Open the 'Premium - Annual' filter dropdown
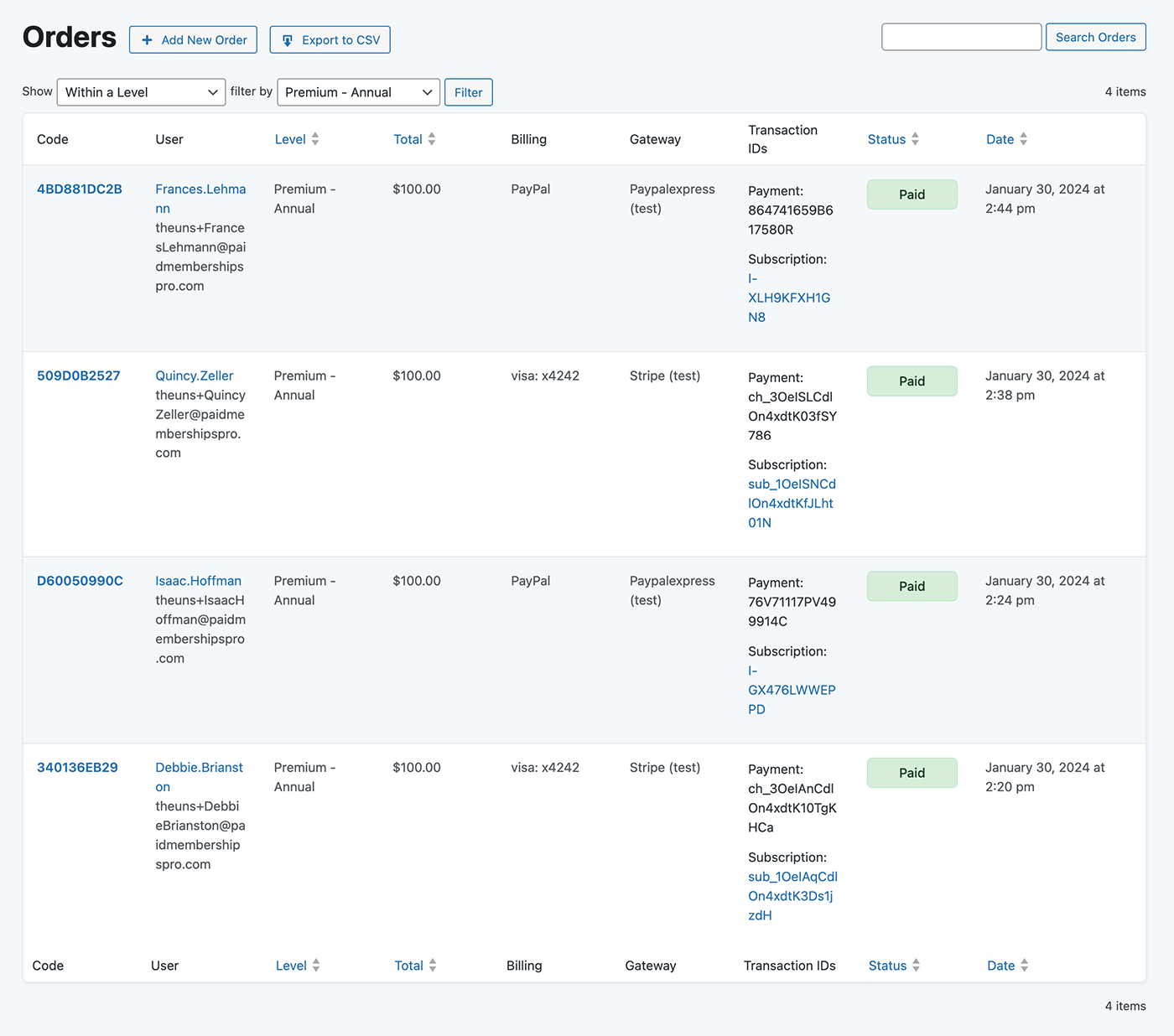Screen dimensions: 1174x1036 pyautogui.click(x=358, y=92)
